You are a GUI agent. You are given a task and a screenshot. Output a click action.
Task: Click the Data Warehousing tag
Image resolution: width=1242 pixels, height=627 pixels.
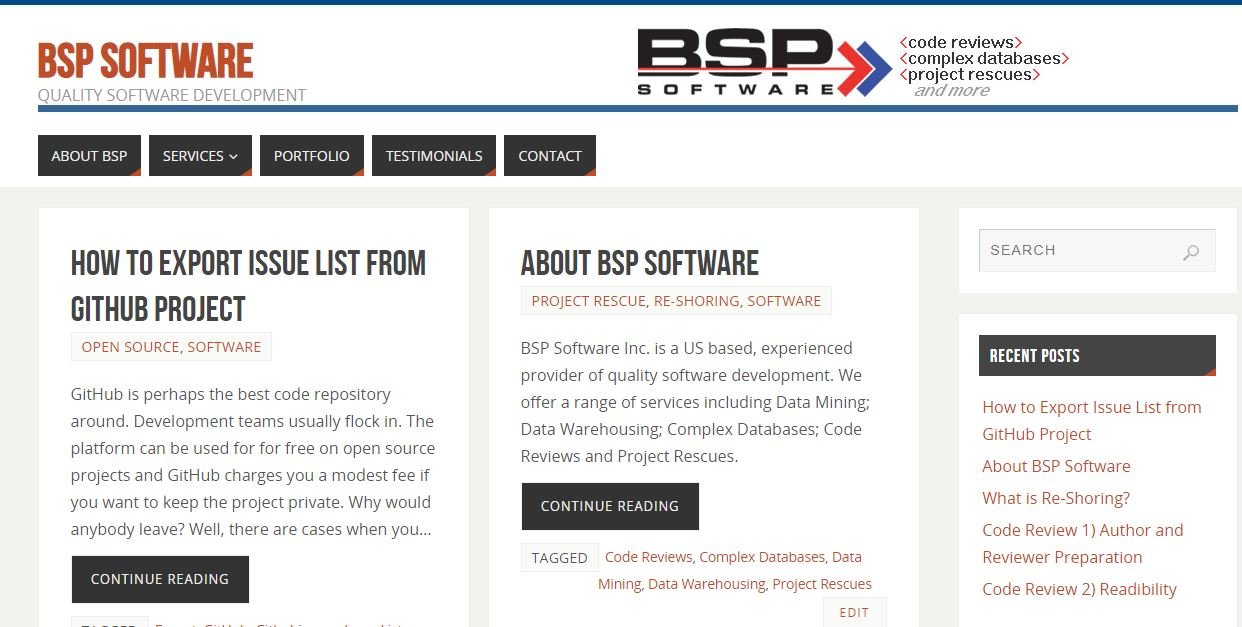pyautogui.click(x=707, y=583)
